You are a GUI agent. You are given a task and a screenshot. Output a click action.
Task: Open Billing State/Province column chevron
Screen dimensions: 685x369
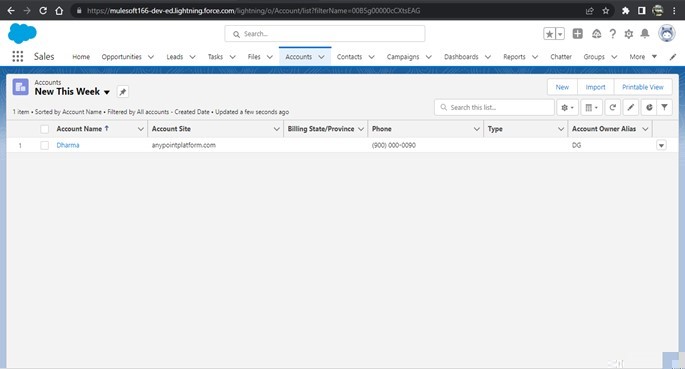(x=361, y=129)
